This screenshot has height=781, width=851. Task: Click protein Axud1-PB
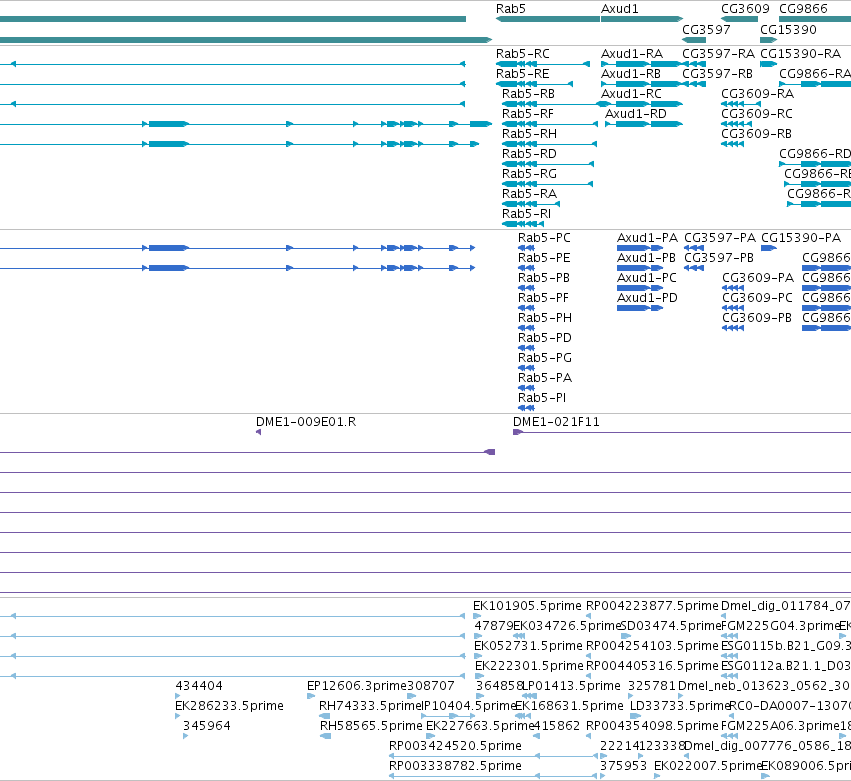coord(646,258)
